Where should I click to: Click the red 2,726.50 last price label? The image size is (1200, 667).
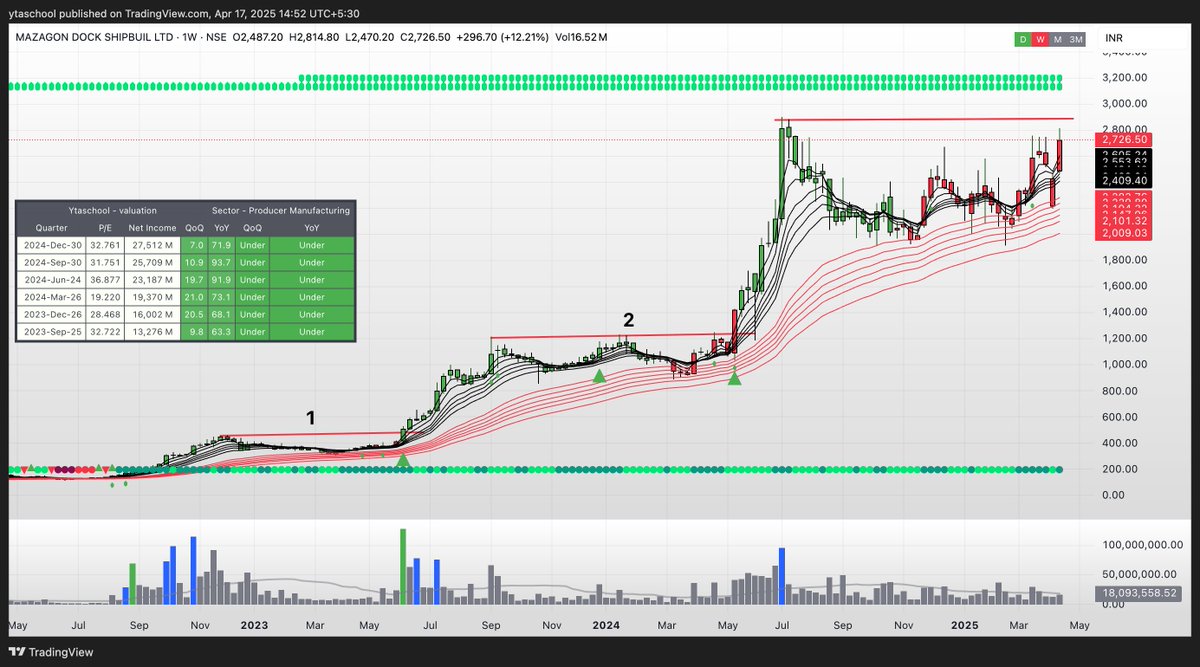tap(1125, 140)
